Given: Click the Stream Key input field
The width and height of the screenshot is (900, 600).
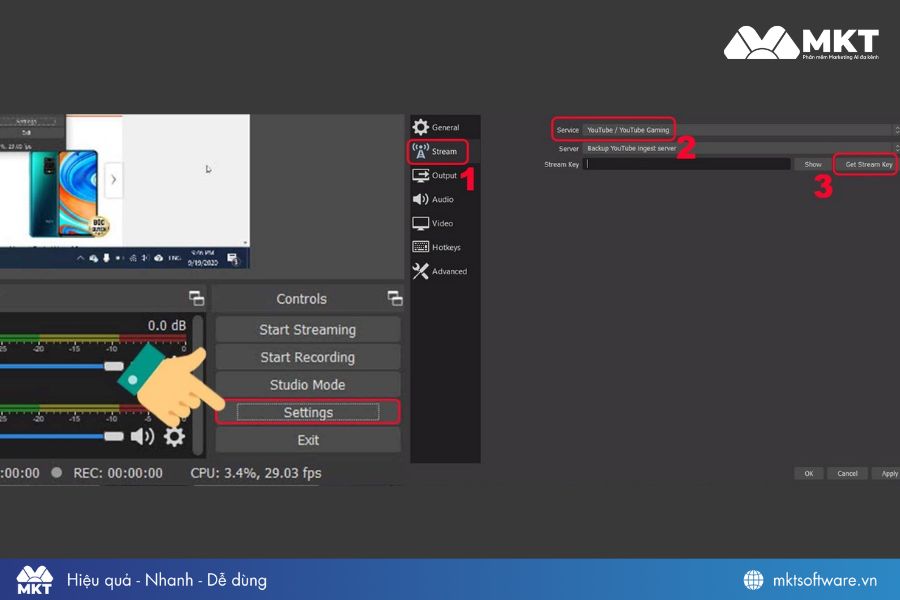Looking at the screenshot, I should point(686,164).
